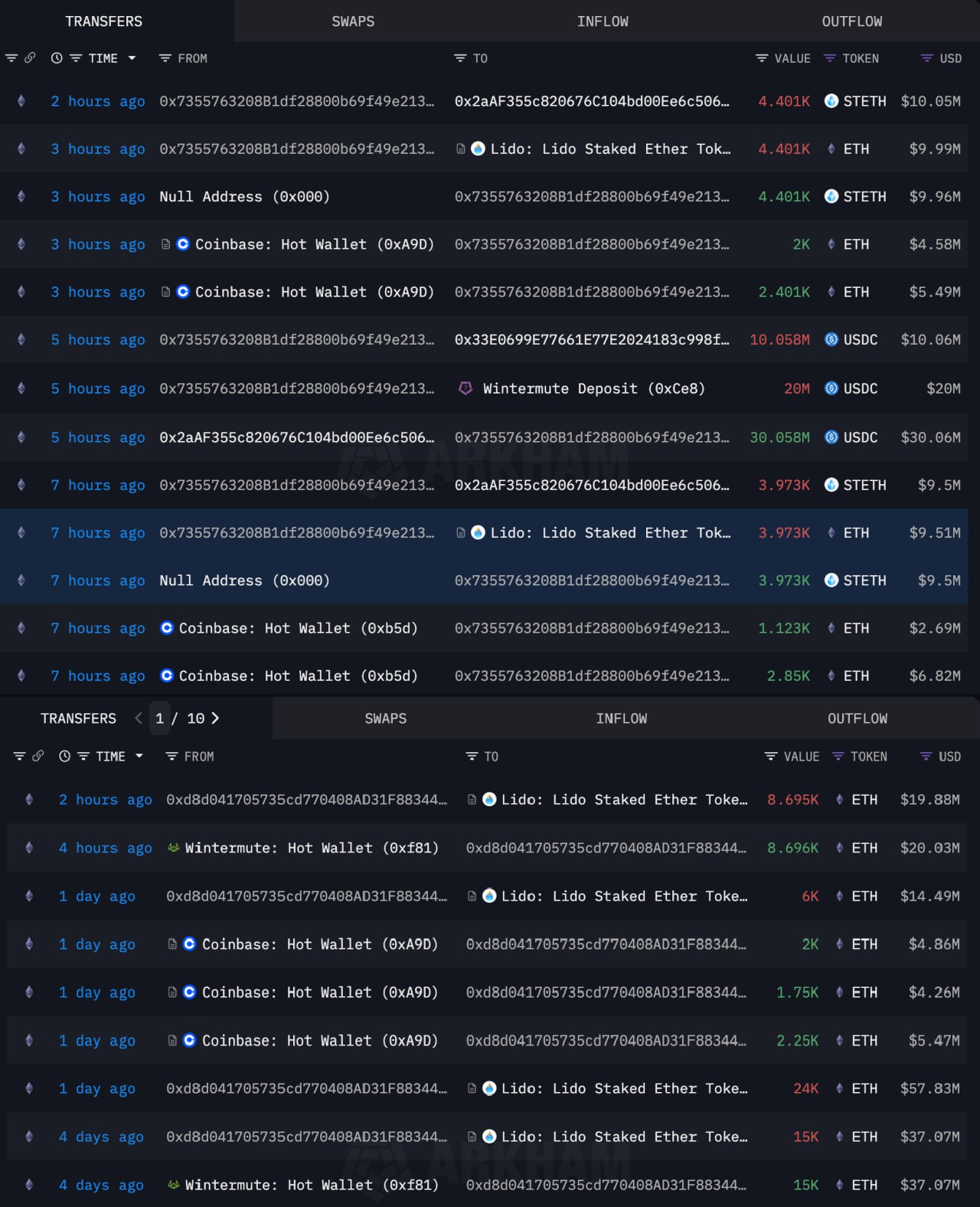Click the ETH token icon in $2.69M row
This screenshot has height=1207, width=980.
coord(831,628)
